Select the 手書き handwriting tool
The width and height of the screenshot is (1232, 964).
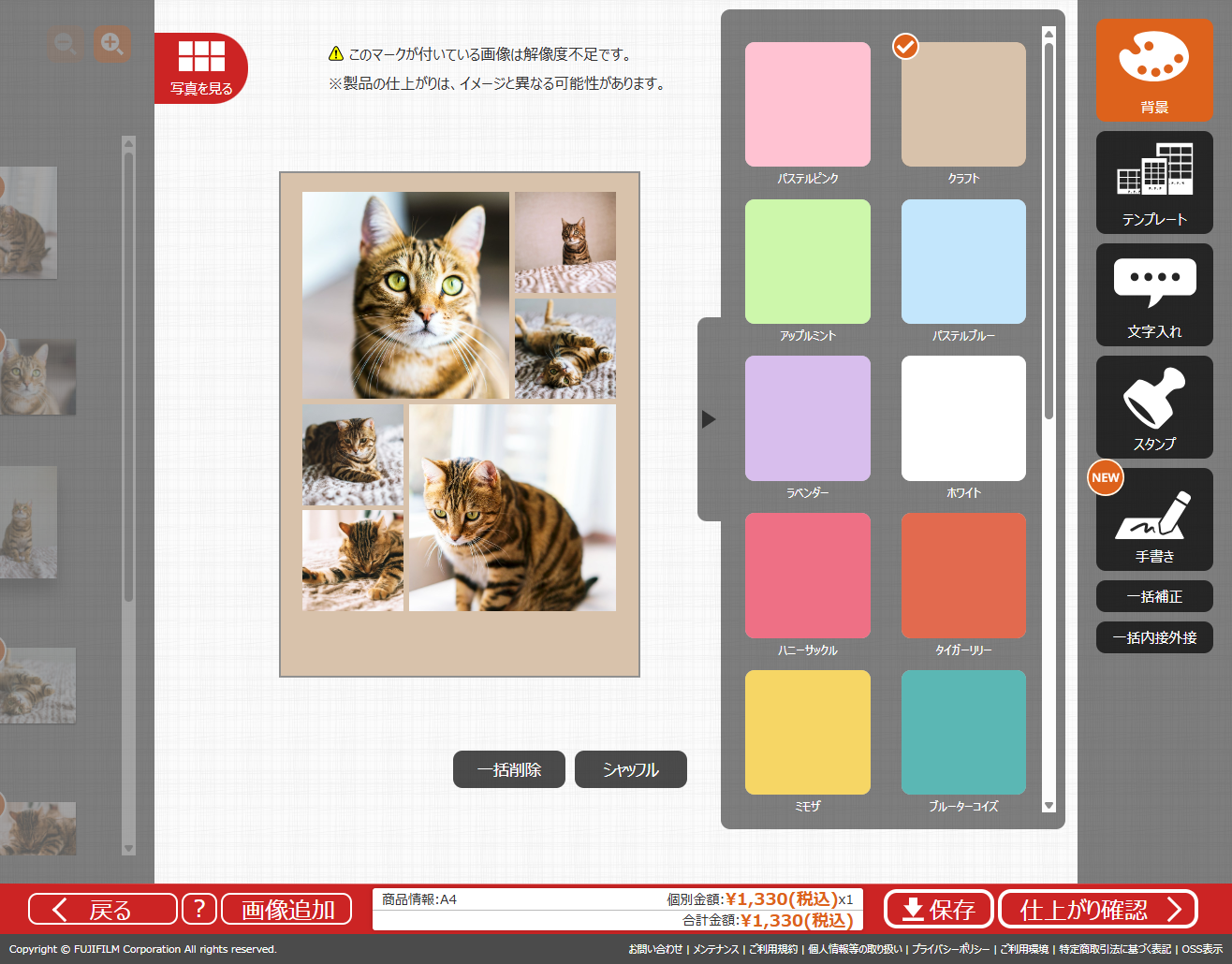[1153, 519]
